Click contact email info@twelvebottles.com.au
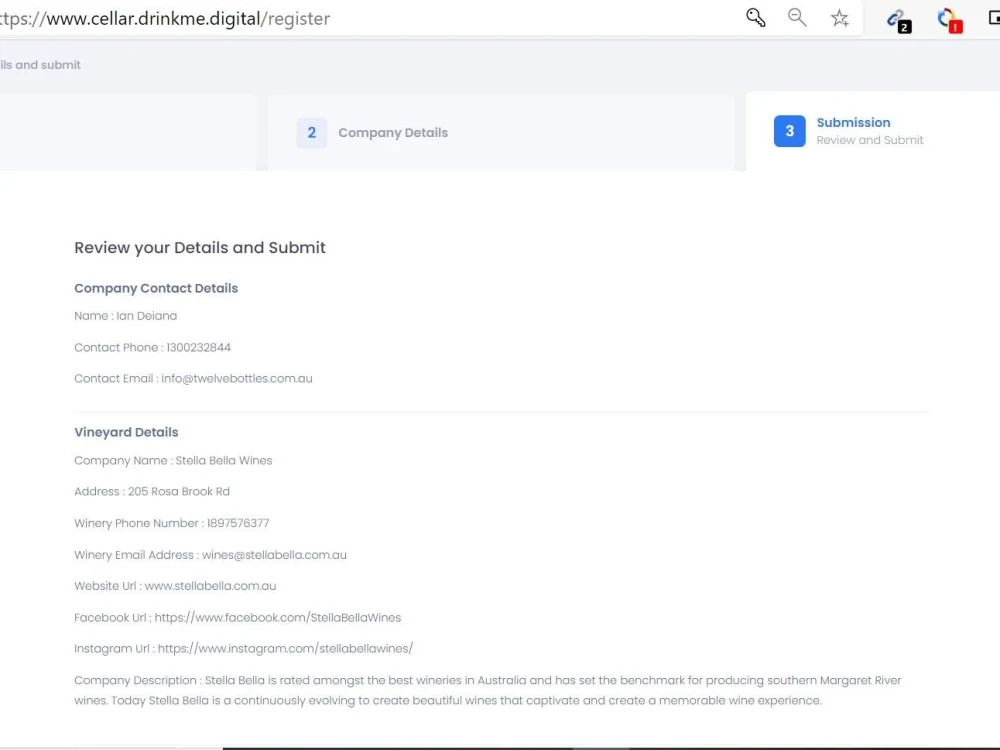1000x750 pixels. point(237,379)
